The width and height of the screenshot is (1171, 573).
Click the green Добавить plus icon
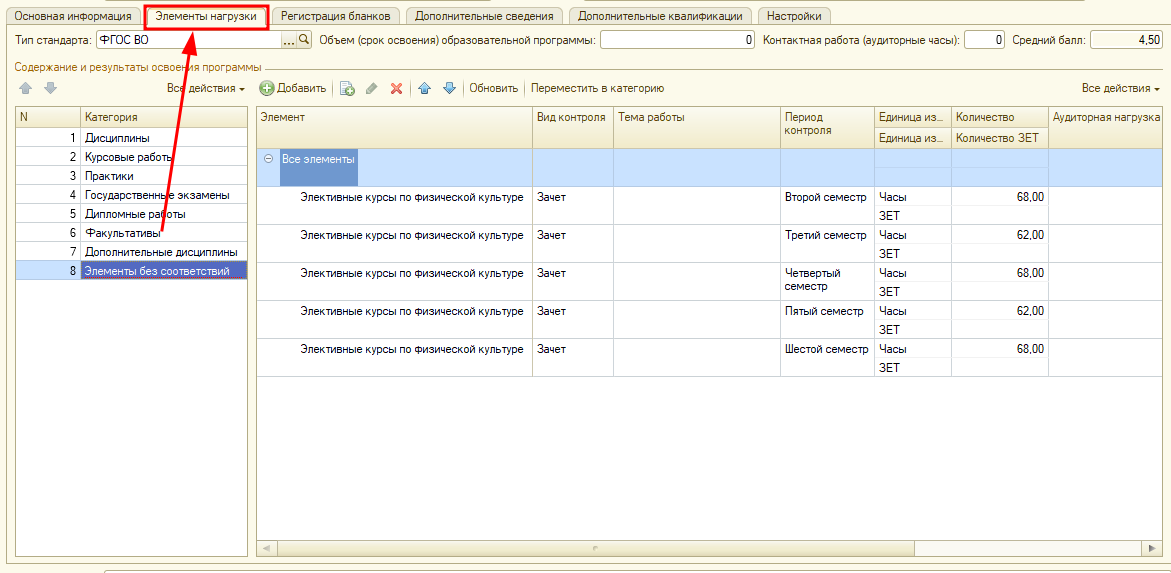(267, 88)
